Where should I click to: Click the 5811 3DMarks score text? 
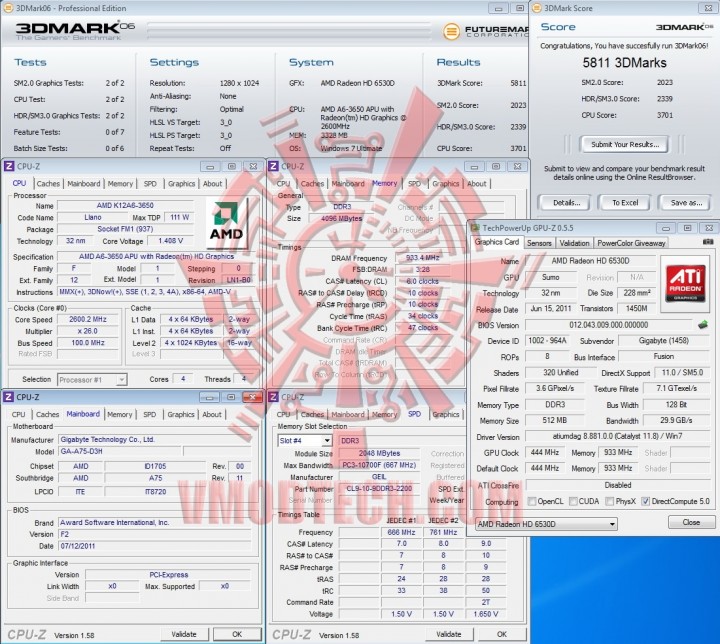[624, 63]
